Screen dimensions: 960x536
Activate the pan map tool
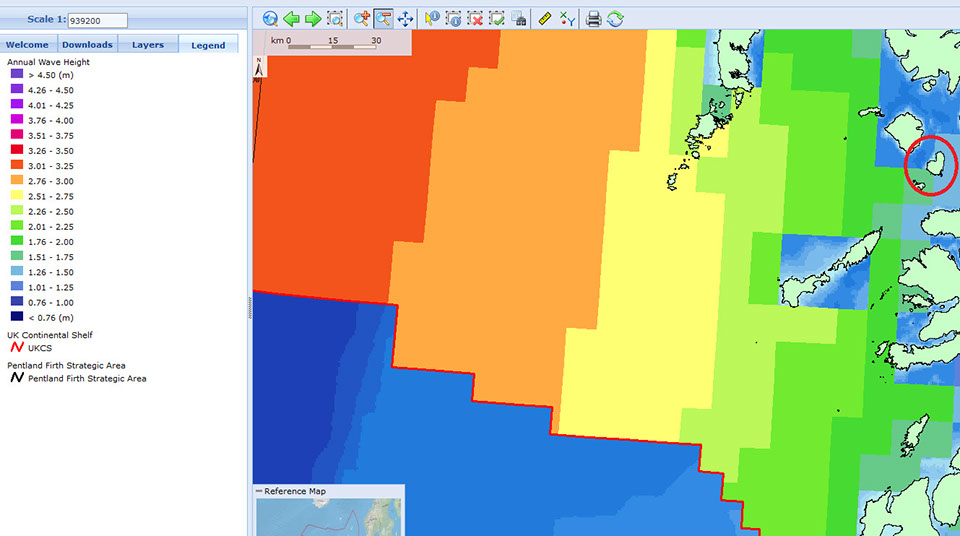[405, 18]
